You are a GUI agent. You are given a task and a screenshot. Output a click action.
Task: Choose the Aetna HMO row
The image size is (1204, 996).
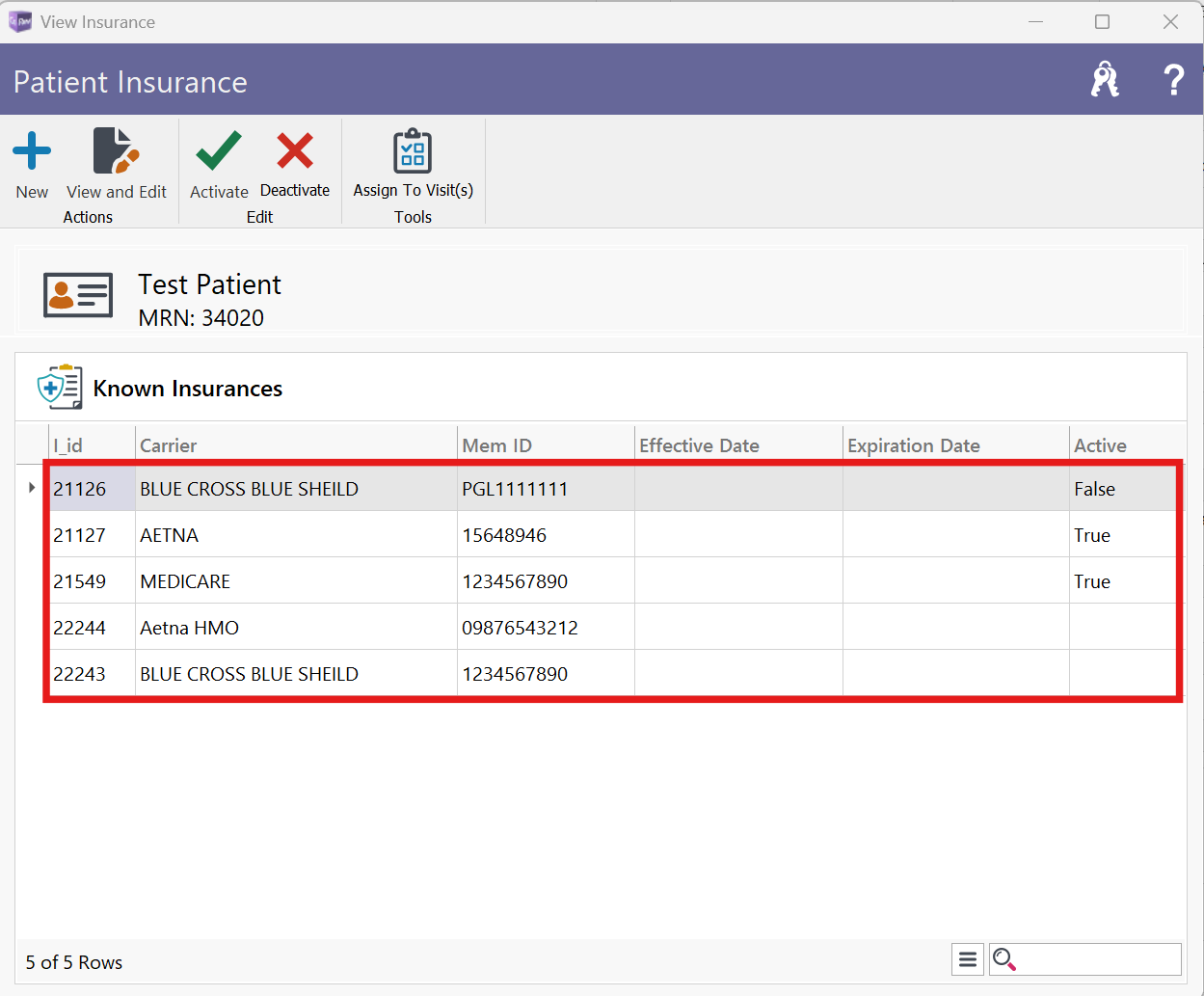click(190, 628)
